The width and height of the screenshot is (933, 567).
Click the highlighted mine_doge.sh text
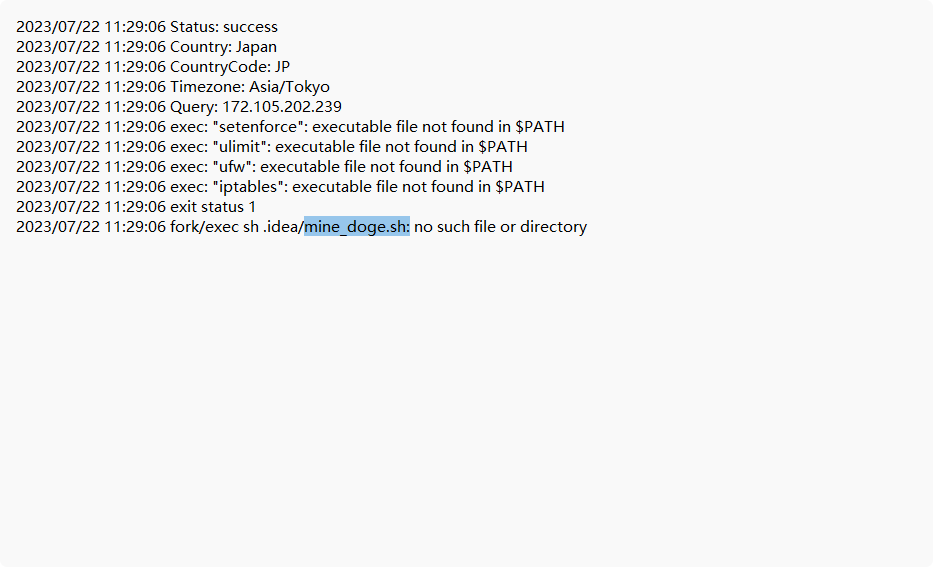click(x=356, y=227)
